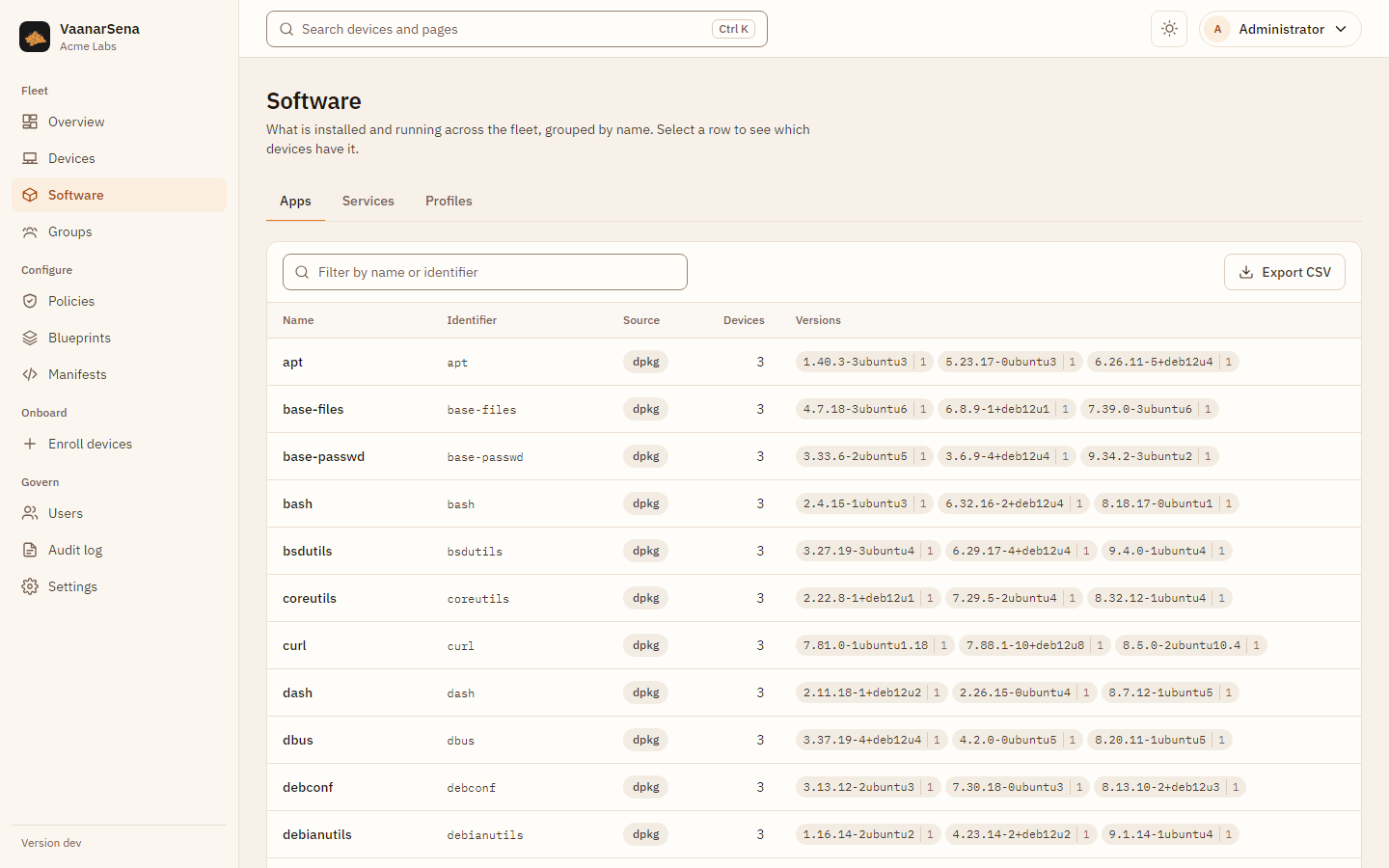Screen dimensions: 1389x868
Task: Focus the Filter by name or identifier box
Action: tap(485, 272)
